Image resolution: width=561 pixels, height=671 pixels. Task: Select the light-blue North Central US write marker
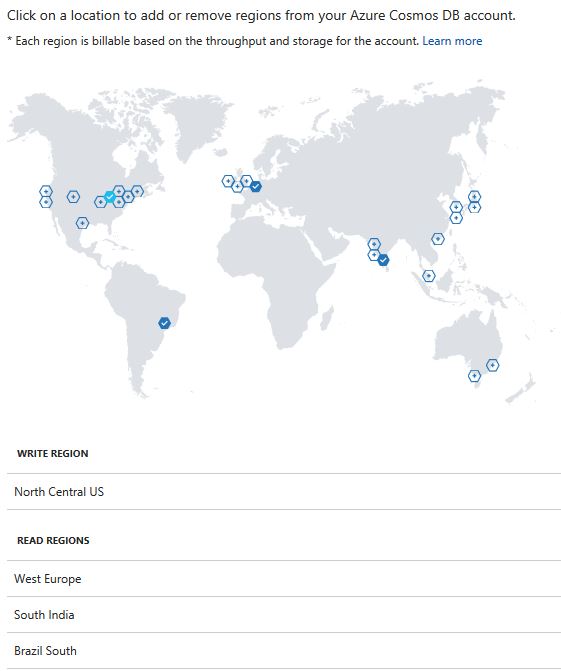(x=110, y=197)
